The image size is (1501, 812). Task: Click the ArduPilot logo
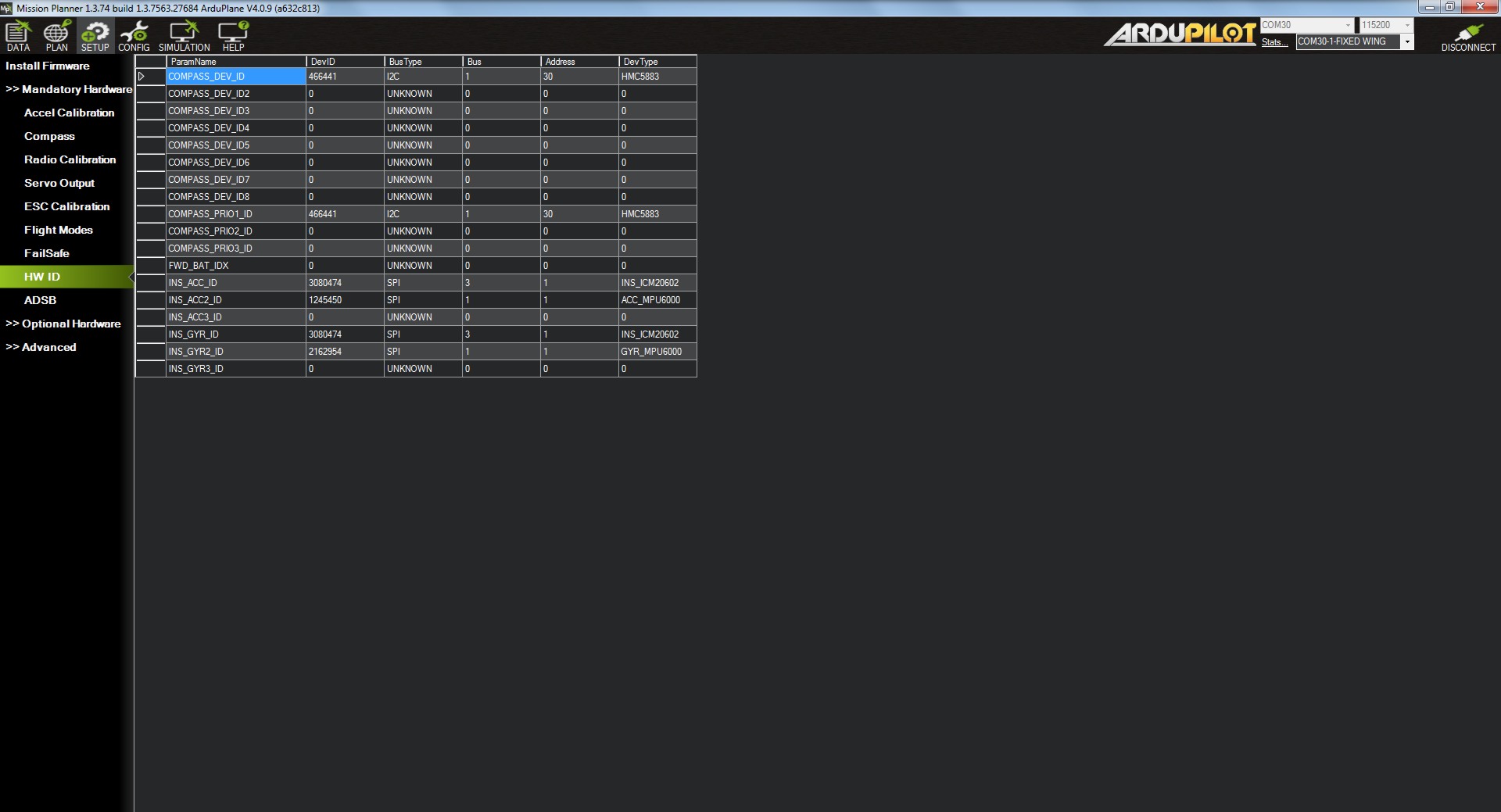point(1180,34)
